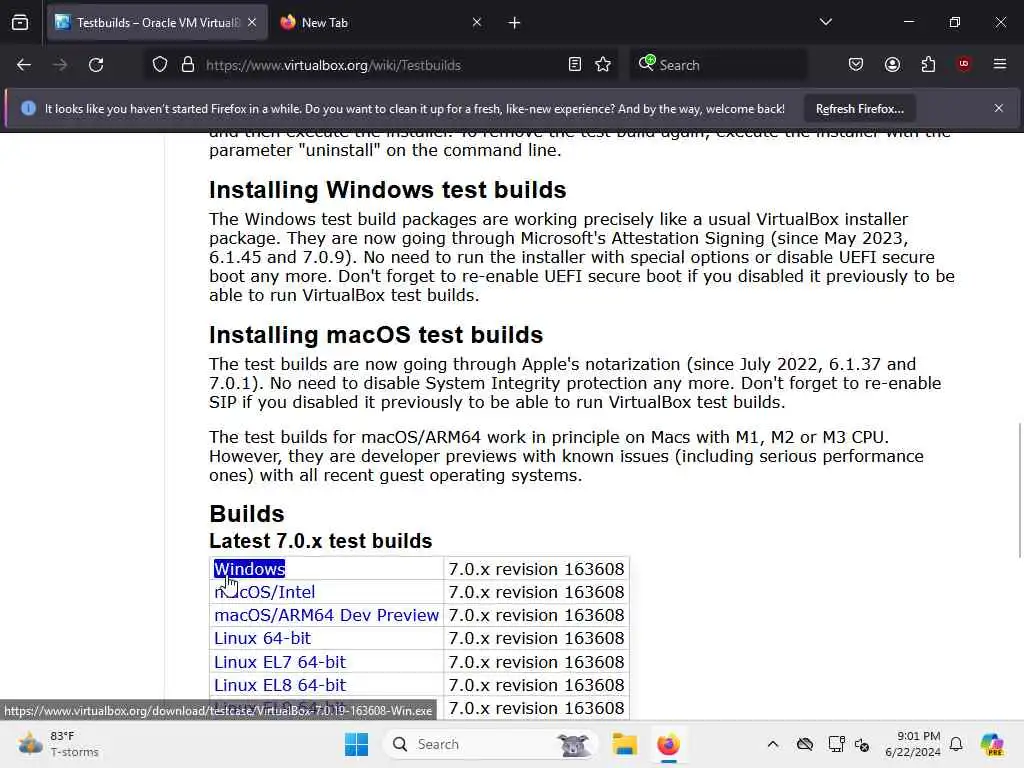Open the Extensions puzzle icon
The height and width of the screenshot is (768, 1024).
928,65
